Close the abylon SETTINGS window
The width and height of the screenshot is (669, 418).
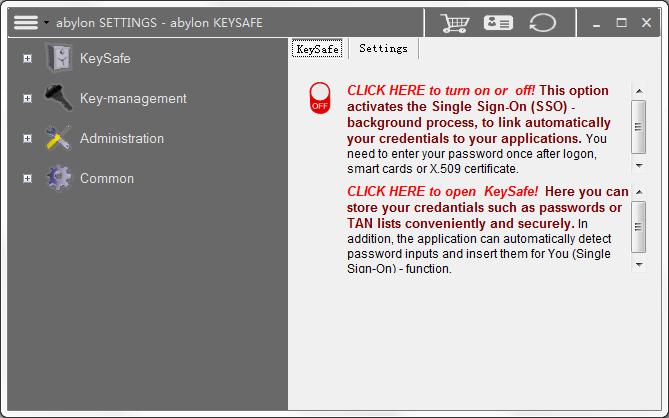tap(646, 23)
